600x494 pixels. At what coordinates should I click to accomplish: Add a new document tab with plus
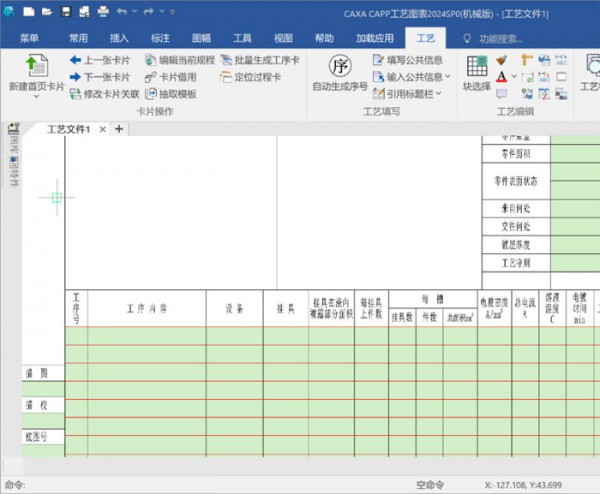[119, 129]
